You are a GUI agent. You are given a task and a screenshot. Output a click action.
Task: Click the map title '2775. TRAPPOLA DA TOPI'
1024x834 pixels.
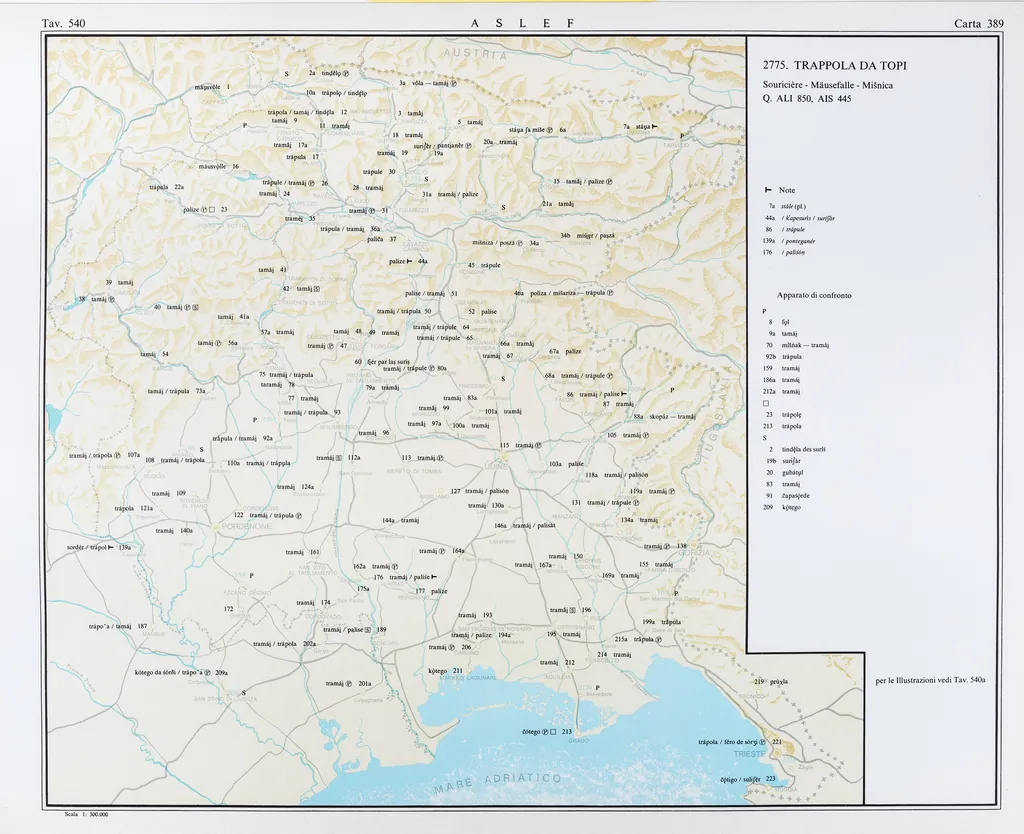point(834,66)
